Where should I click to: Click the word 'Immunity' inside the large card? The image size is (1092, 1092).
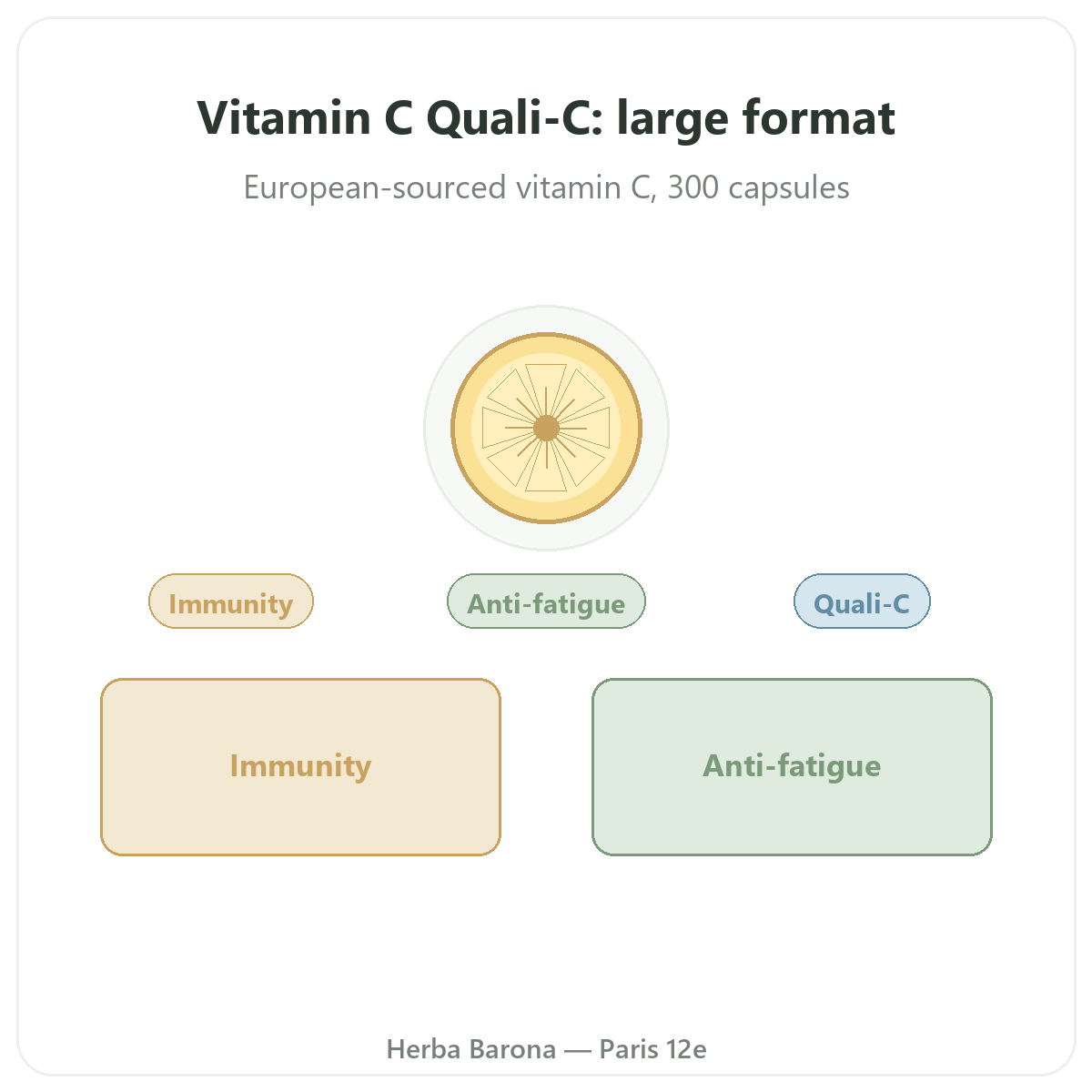pos(300,766)
